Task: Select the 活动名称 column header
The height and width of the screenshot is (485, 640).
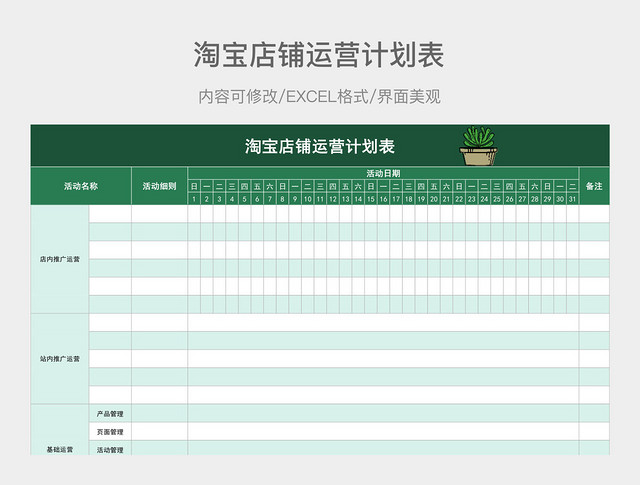Action: 81,186
